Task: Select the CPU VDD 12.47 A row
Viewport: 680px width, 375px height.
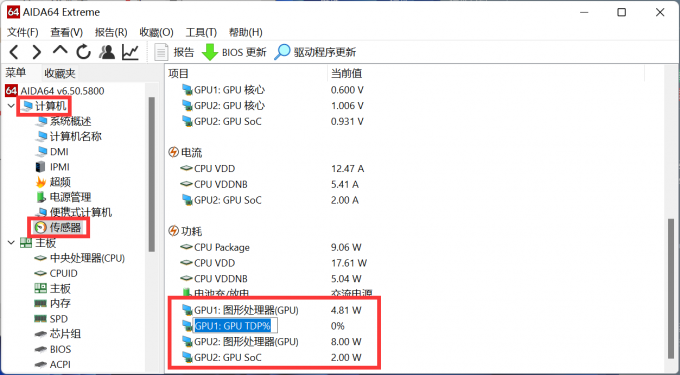Action: (x=272, y=169)
